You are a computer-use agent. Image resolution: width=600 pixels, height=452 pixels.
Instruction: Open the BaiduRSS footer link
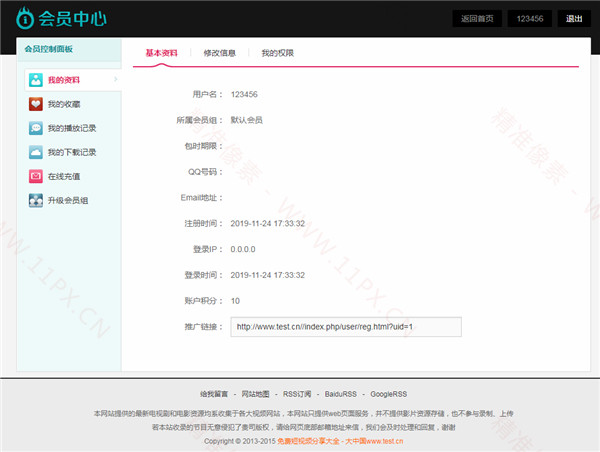coord(342,394)
